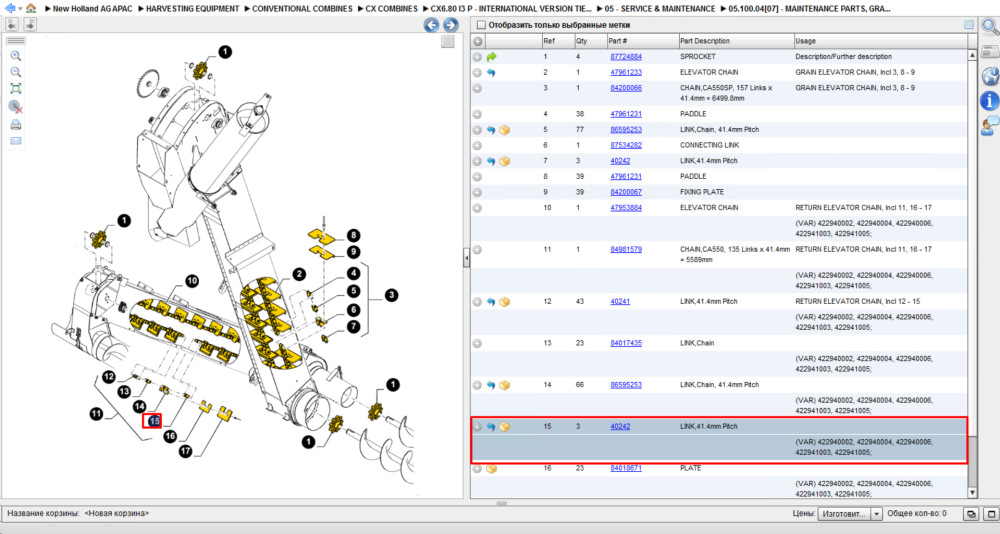Print the parts diagram
The width and height of the screenshot is (1000, 534).
[16, 124]
